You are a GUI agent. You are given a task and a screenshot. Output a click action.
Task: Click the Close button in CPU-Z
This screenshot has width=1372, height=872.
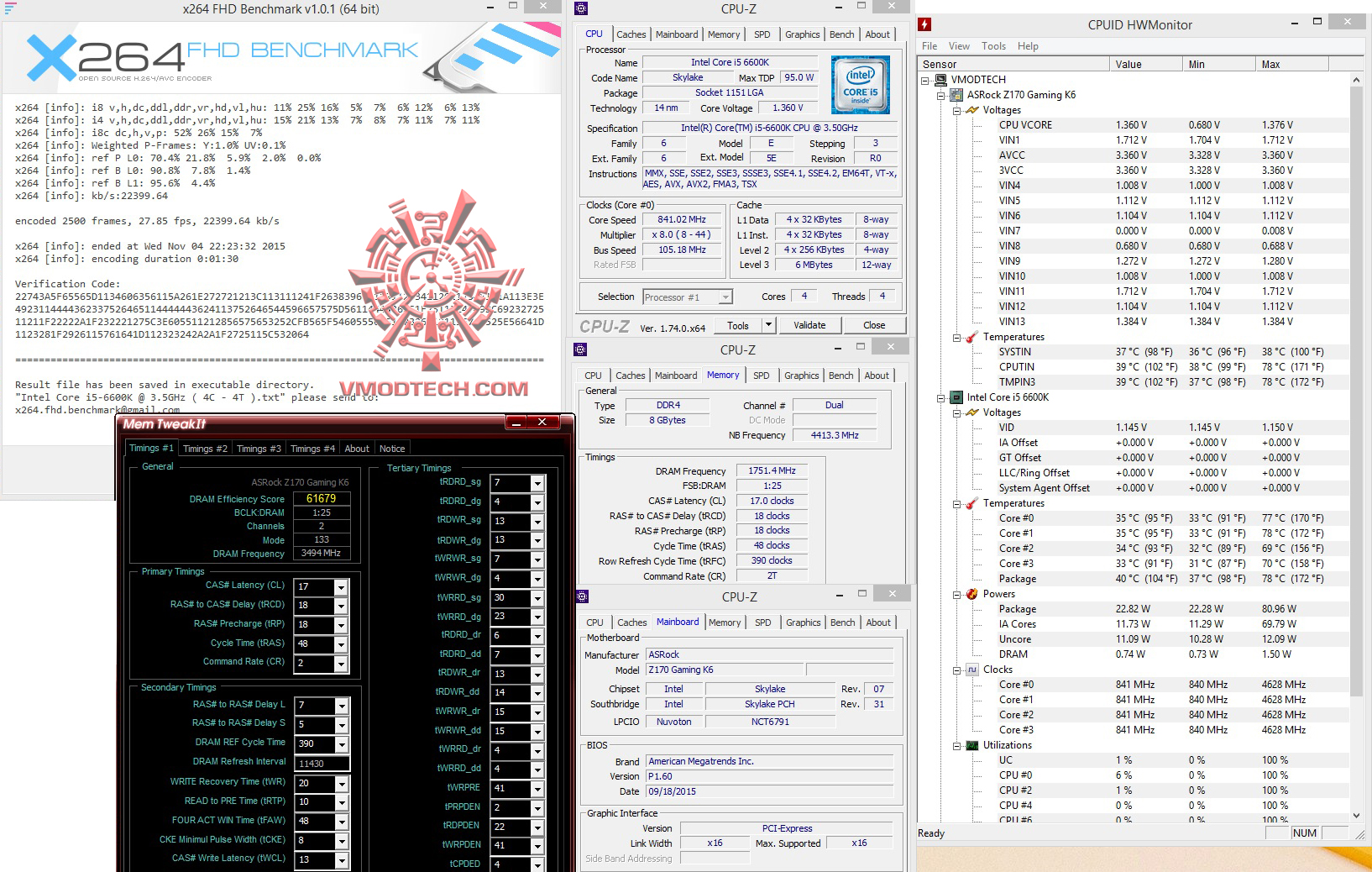click(874, 325)
